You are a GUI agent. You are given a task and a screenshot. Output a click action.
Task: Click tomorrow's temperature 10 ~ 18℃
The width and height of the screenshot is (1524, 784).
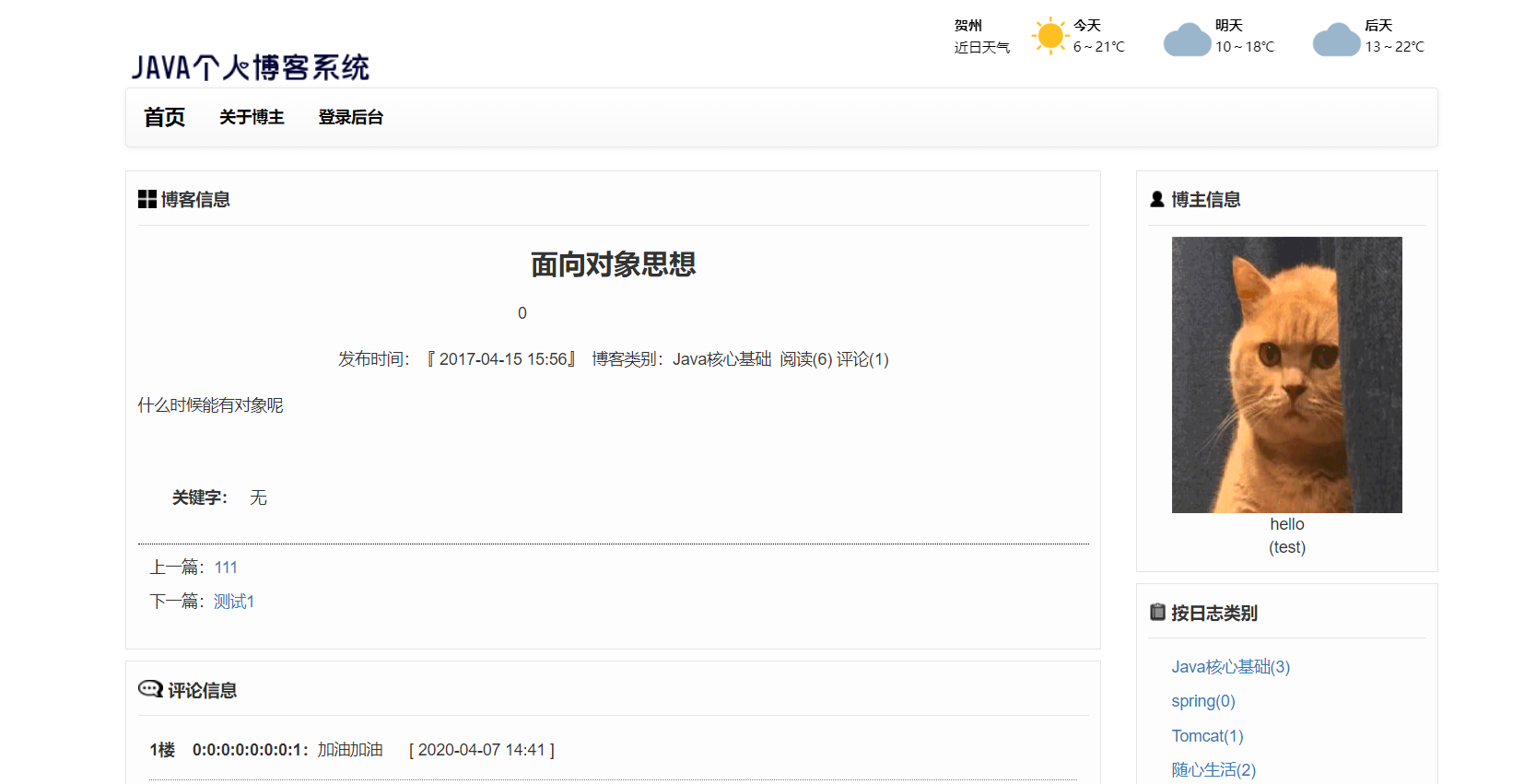pos(1245,47)
